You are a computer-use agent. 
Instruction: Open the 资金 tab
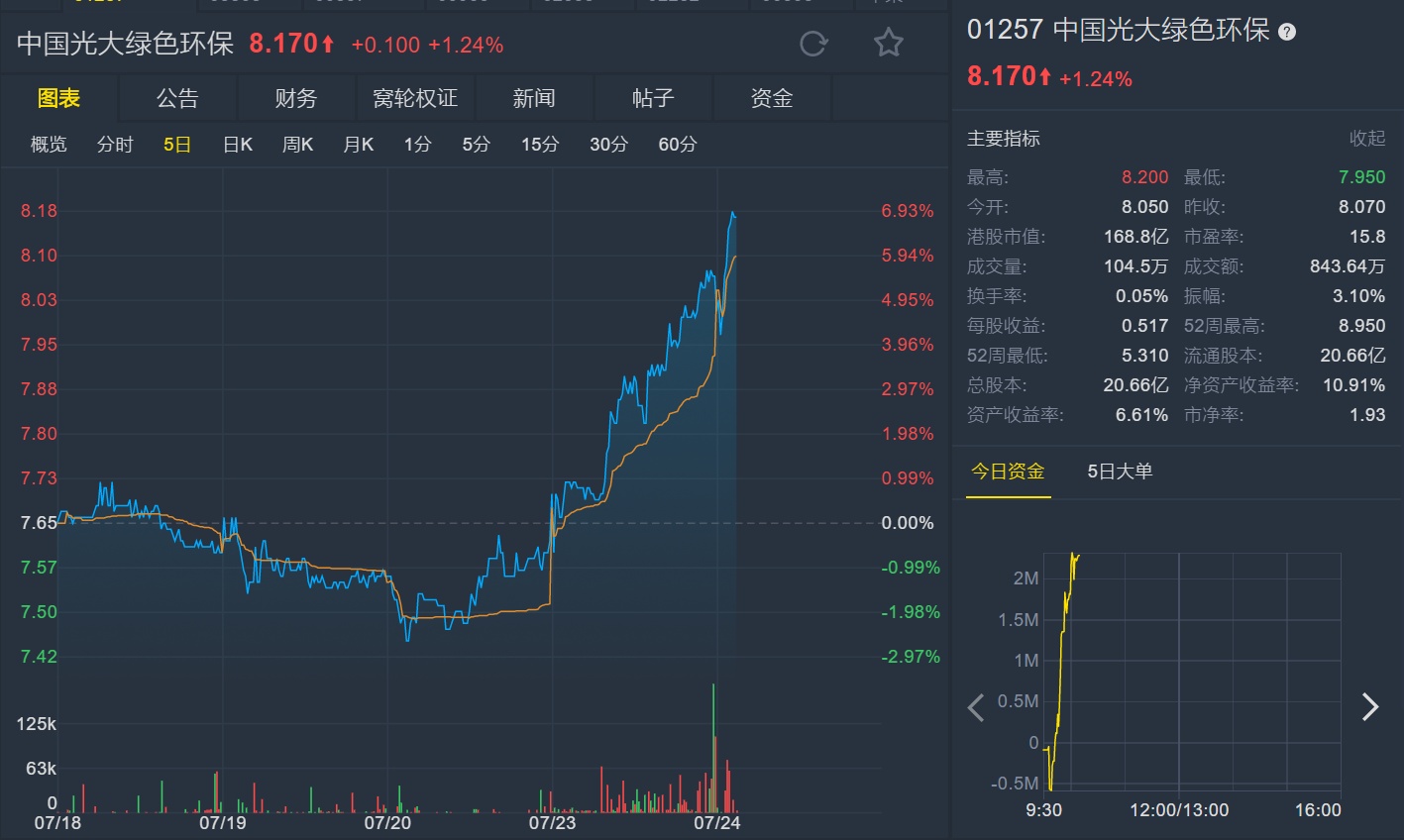pos(772,98)
